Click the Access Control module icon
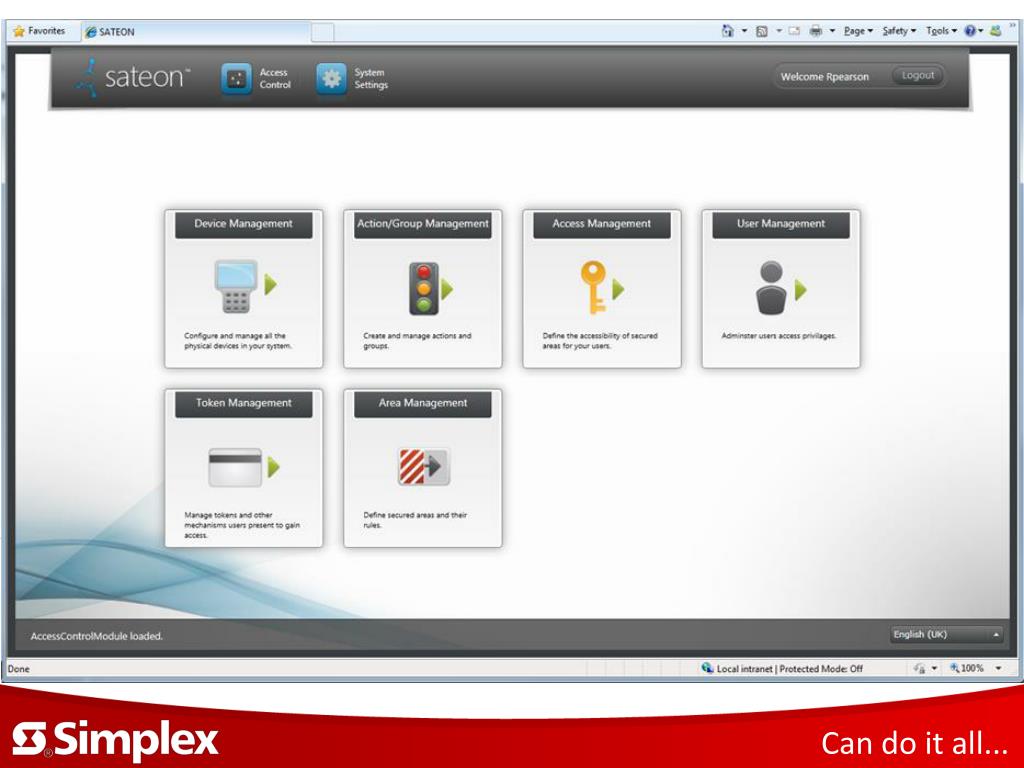This screenshot has width=1024, height=768. click(236, 79)
